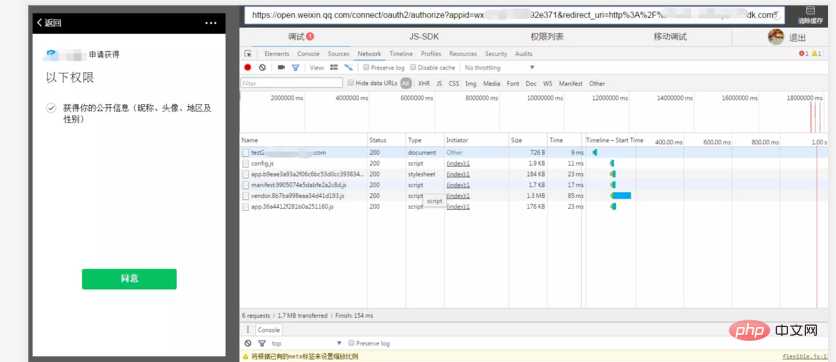The image size is (836, 362).
Task: Open the console drawer three-dot menu
Action: click(247, 329)
